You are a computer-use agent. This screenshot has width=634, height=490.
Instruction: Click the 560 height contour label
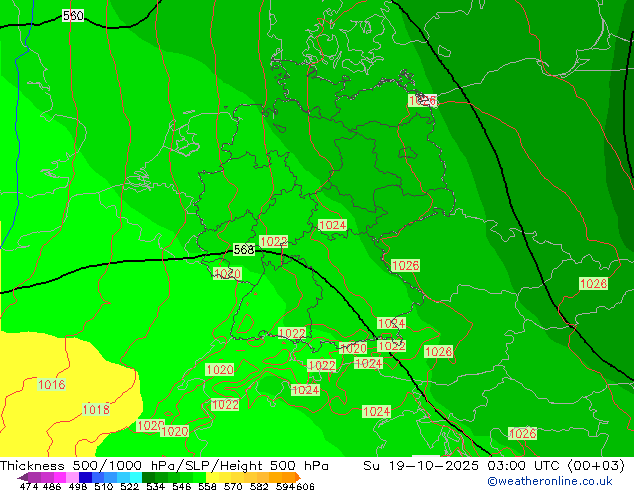coord(73,16)
